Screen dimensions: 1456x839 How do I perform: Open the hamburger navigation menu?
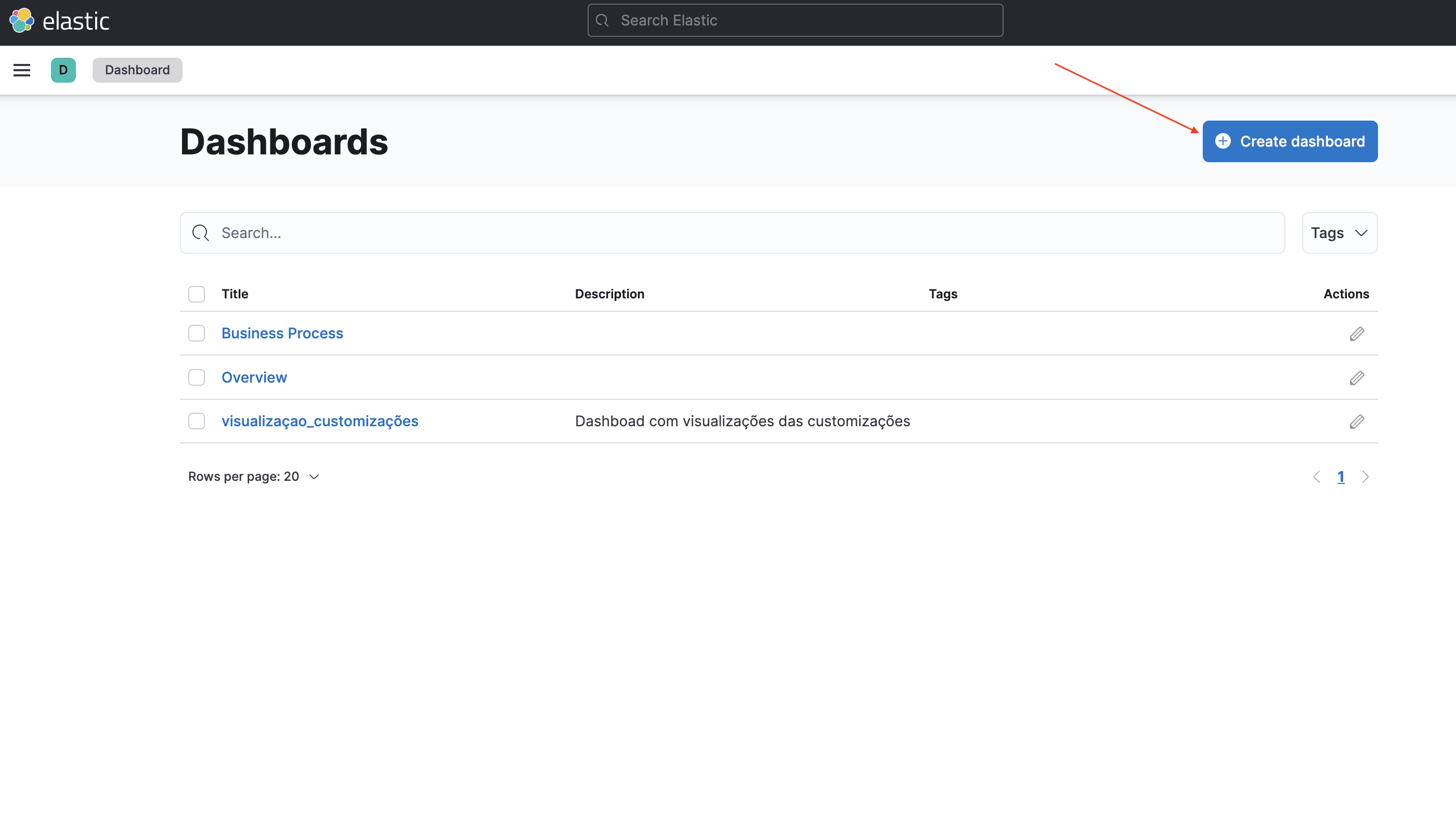click(22, 70)
